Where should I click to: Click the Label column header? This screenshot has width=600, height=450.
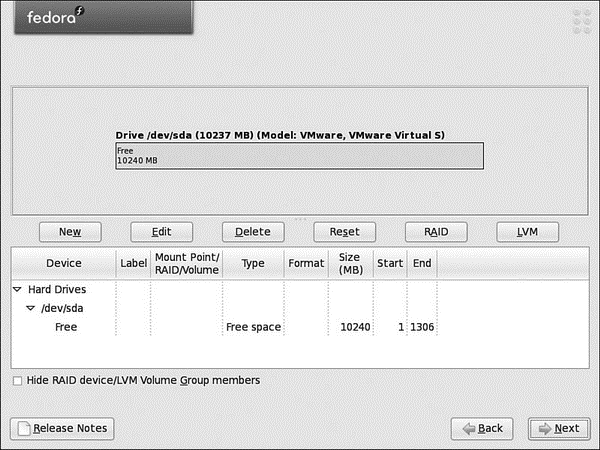(x=134, y=263)
